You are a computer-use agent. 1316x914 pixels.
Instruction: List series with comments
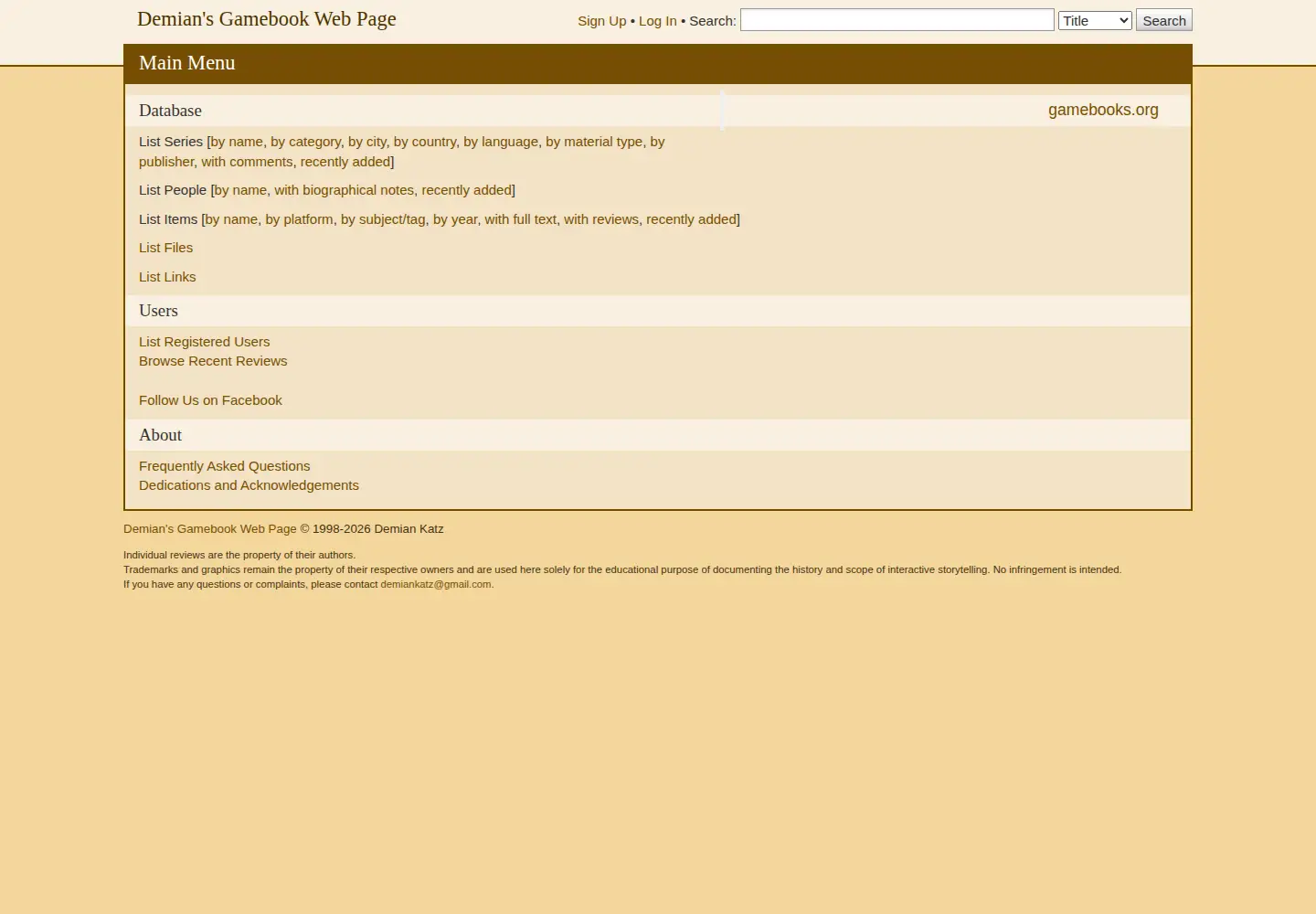[x=247, y=162]
